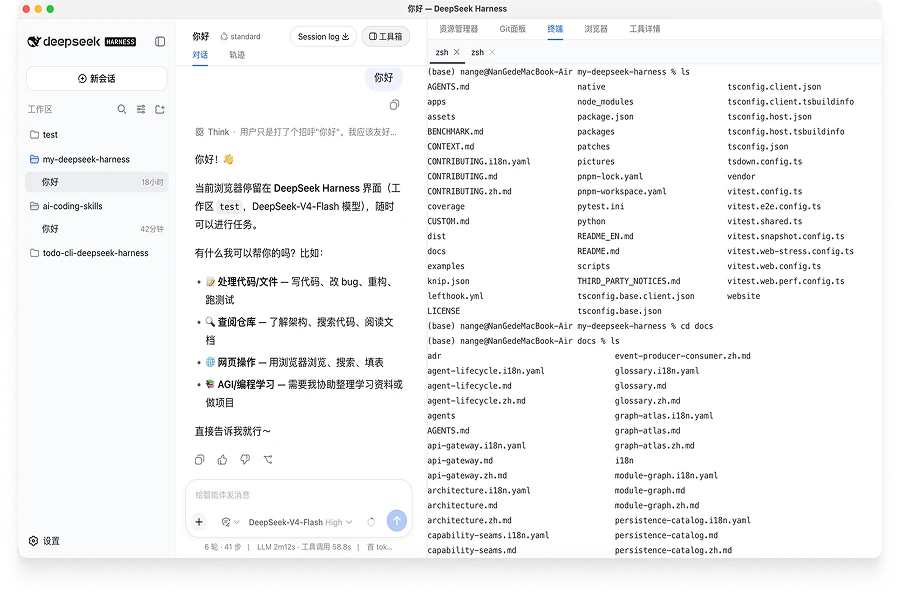The height and width of the screenshot is (599, 900).
Task: Start a new conversation with 新会话
Action: pos(96,79)
